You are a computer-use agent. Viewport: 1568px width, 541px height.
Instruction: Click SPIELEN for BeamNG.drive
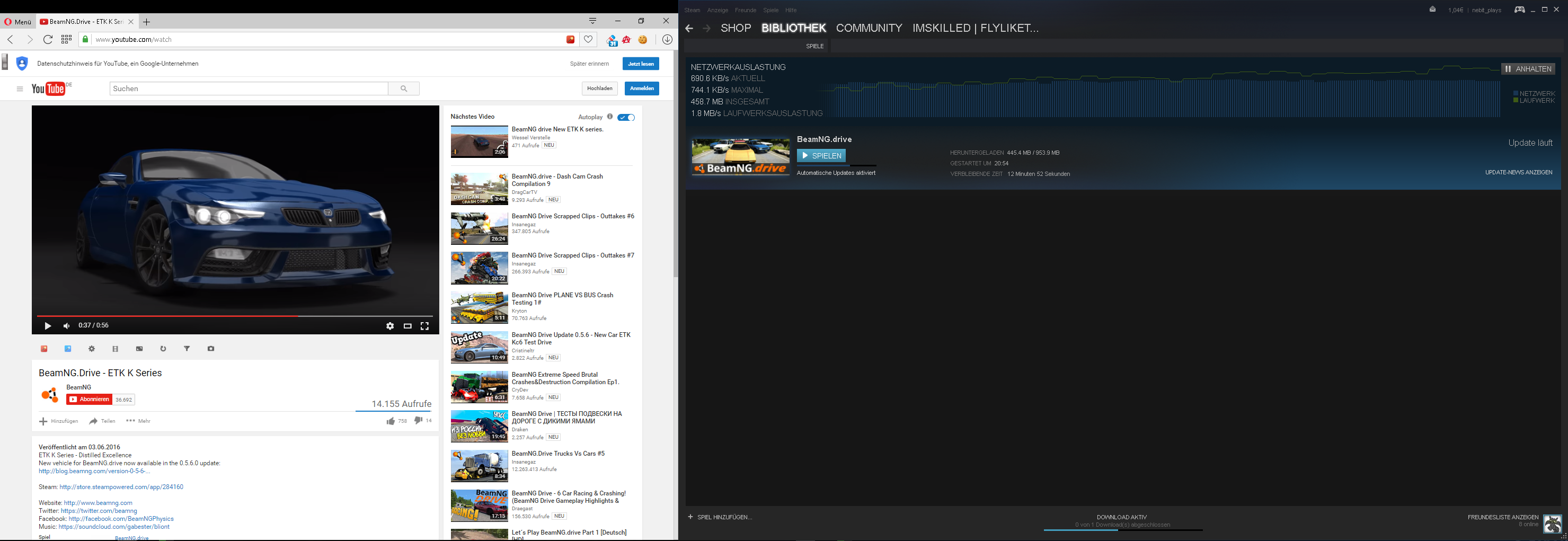tap(821, 156)
